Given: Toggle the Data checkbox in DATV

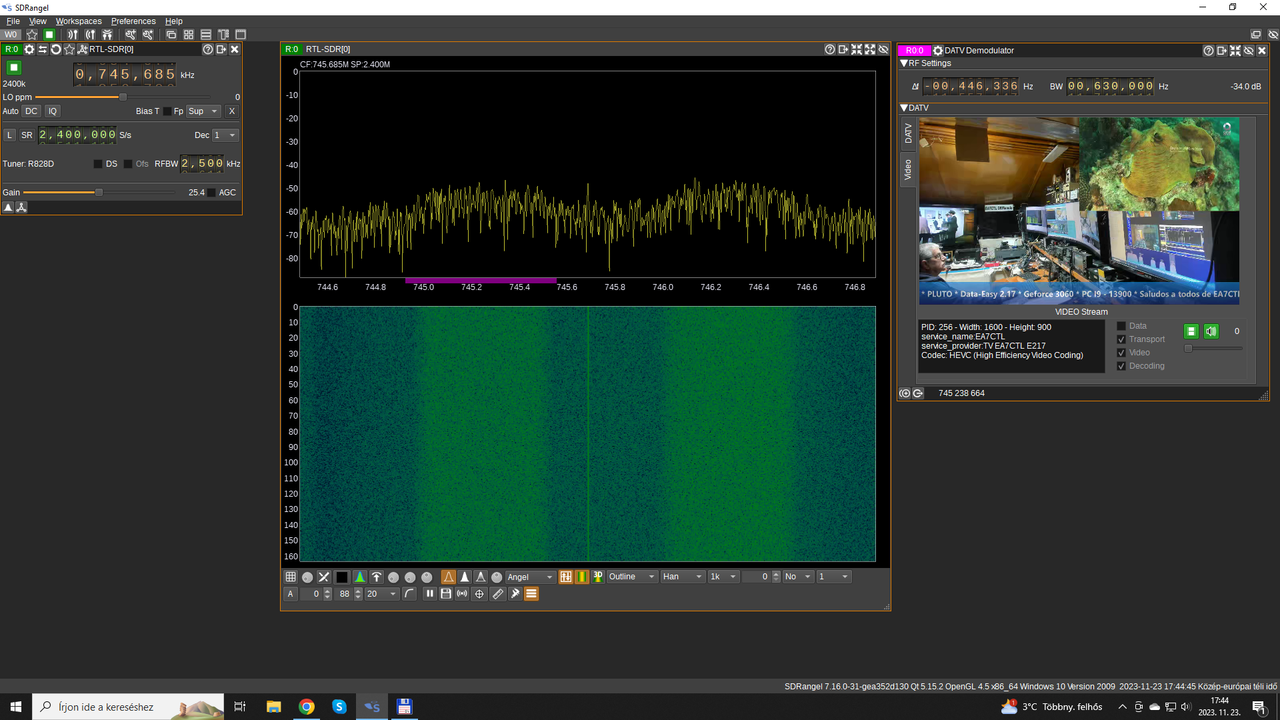Looking at the screenshot, I should 1121,326.
